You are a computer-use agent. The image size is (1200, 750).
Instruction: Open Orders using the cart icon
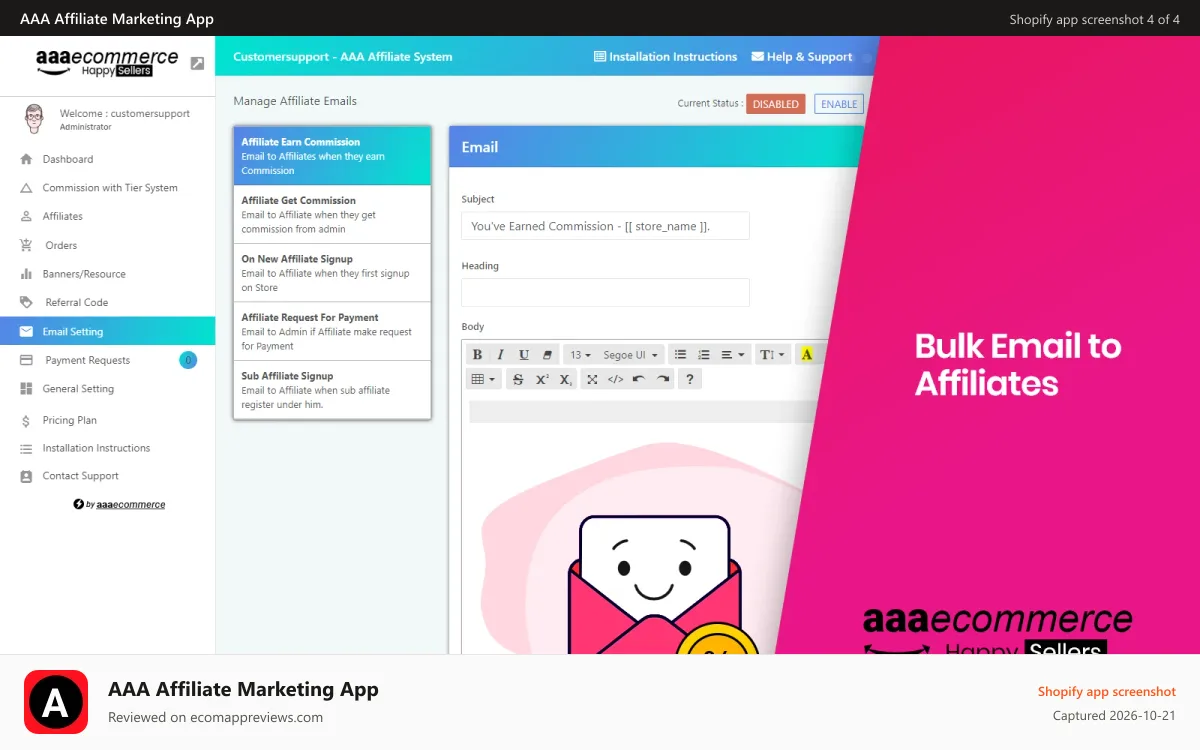(x=26, y=245)
